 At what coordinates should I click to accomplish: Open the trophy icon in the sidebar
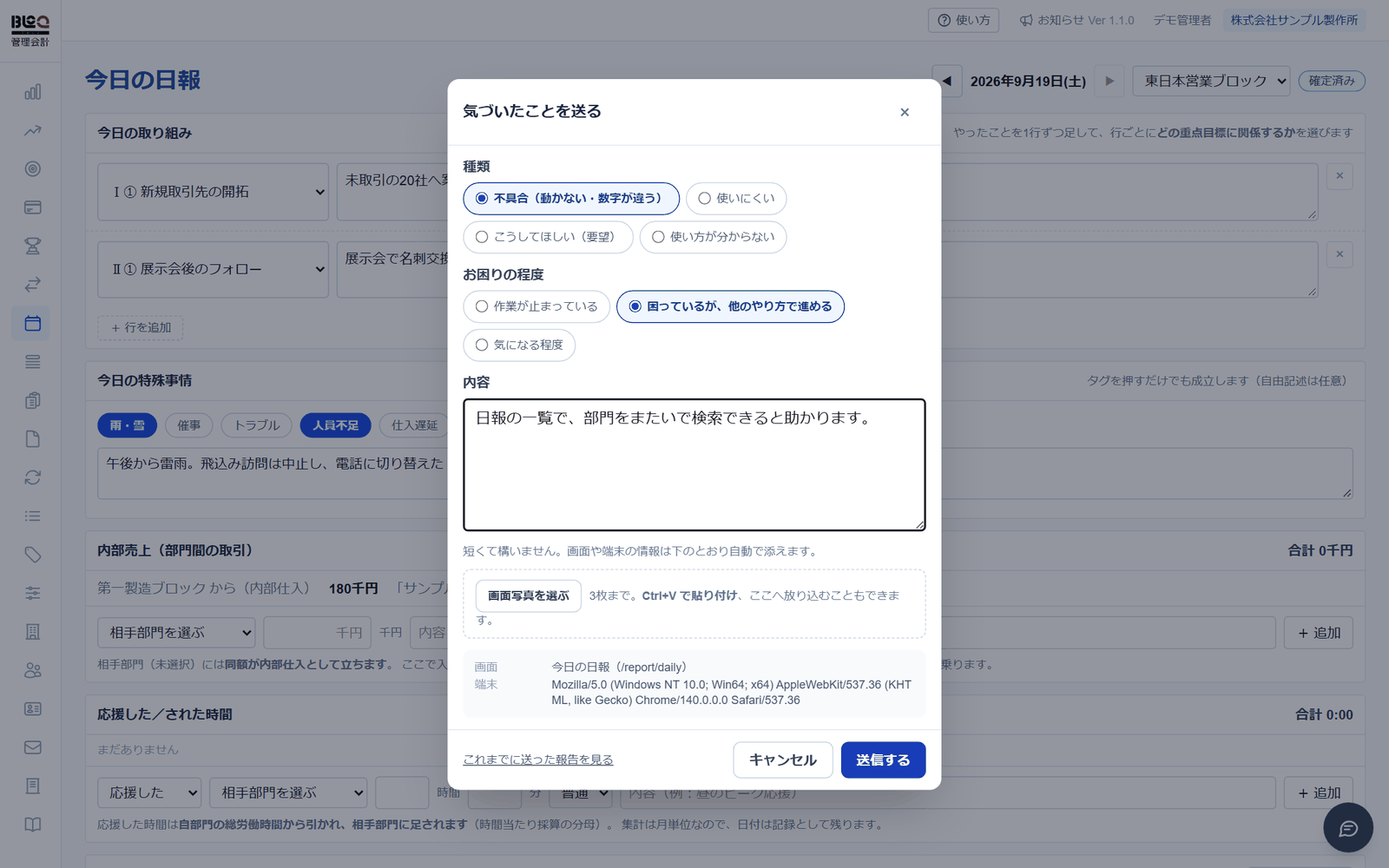pos(32,247)
